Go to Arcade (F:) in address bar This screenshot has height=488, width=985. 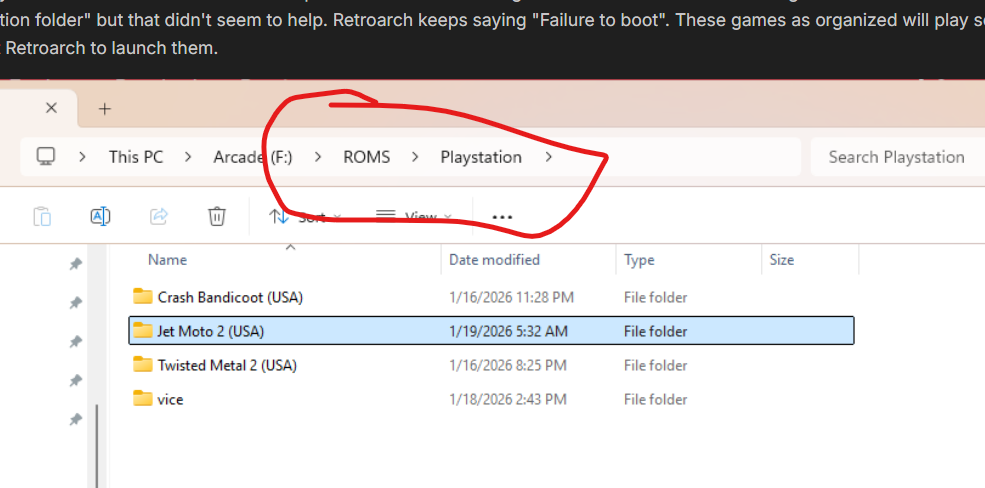point(252,157)
